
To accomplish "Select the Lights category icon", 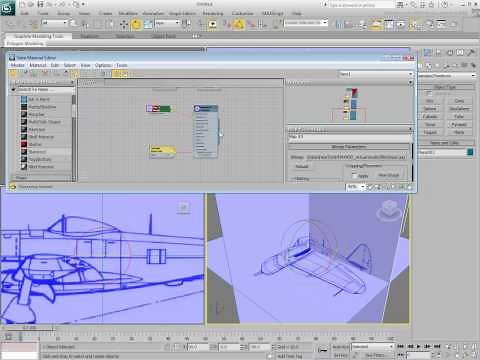I will (x=438, y=65).
